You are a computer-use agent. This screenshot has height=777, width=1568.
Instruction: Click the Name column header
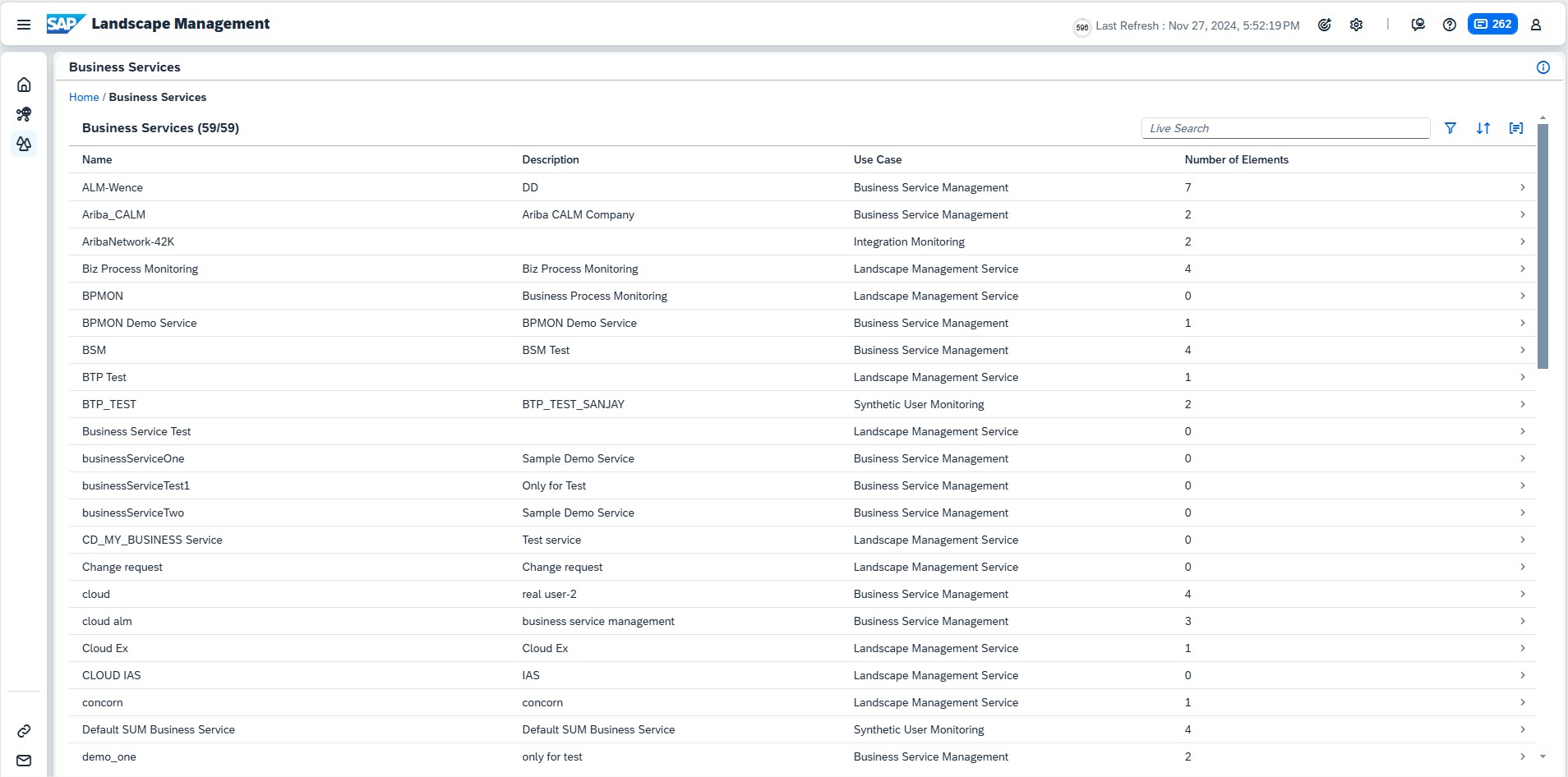[97, 159]
